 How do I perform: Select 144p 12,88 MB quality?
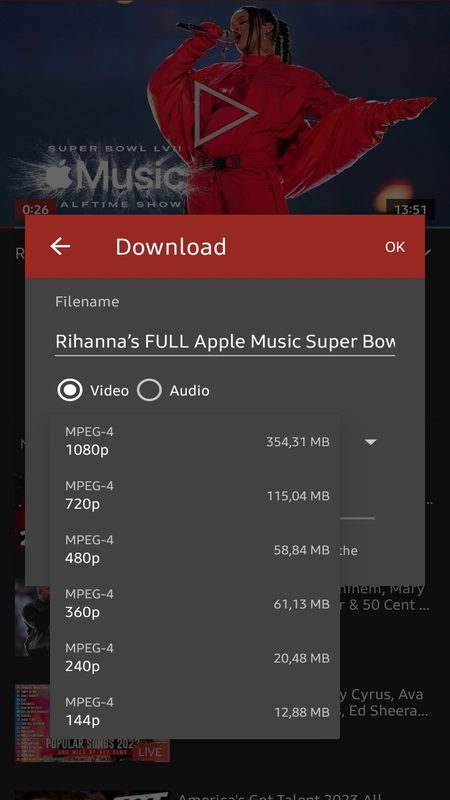(x=195, y=712)
